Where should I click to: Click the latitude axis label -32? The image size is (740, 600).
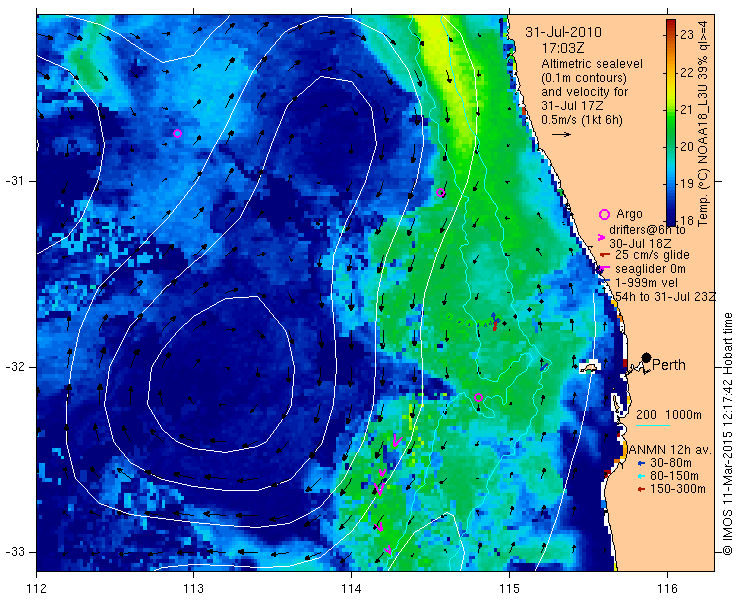(x=14, y=367)
